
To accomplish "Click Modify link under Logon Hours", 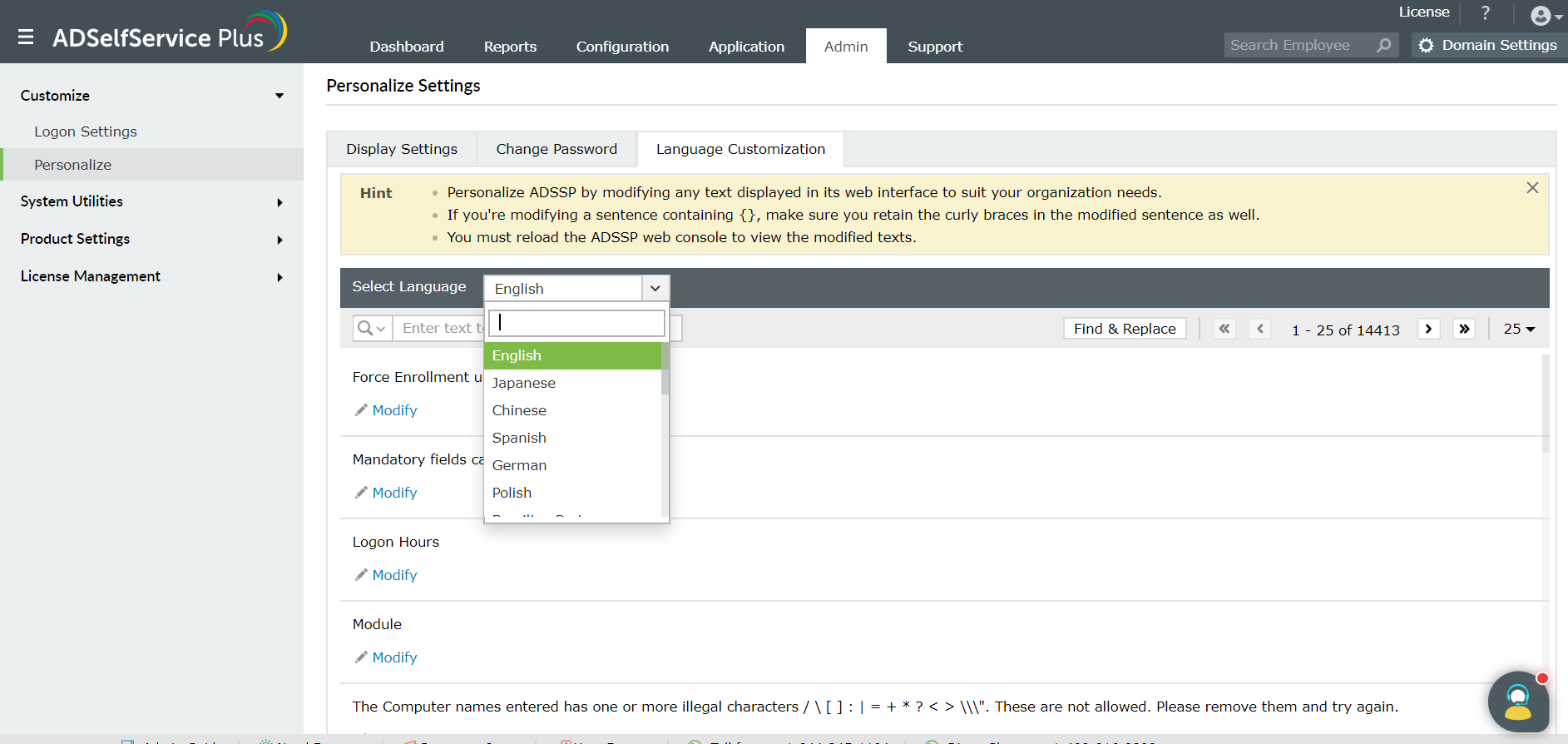I will pyautogui.click(x=394, y=575).
